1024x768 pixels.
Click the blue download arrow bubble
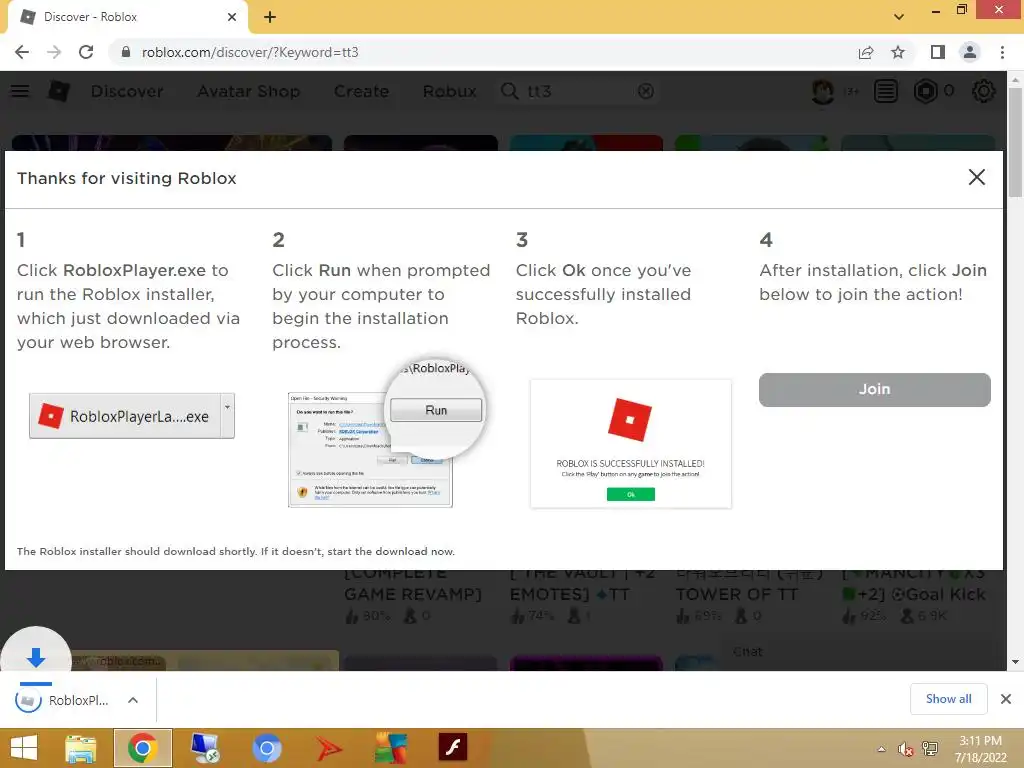36,654
